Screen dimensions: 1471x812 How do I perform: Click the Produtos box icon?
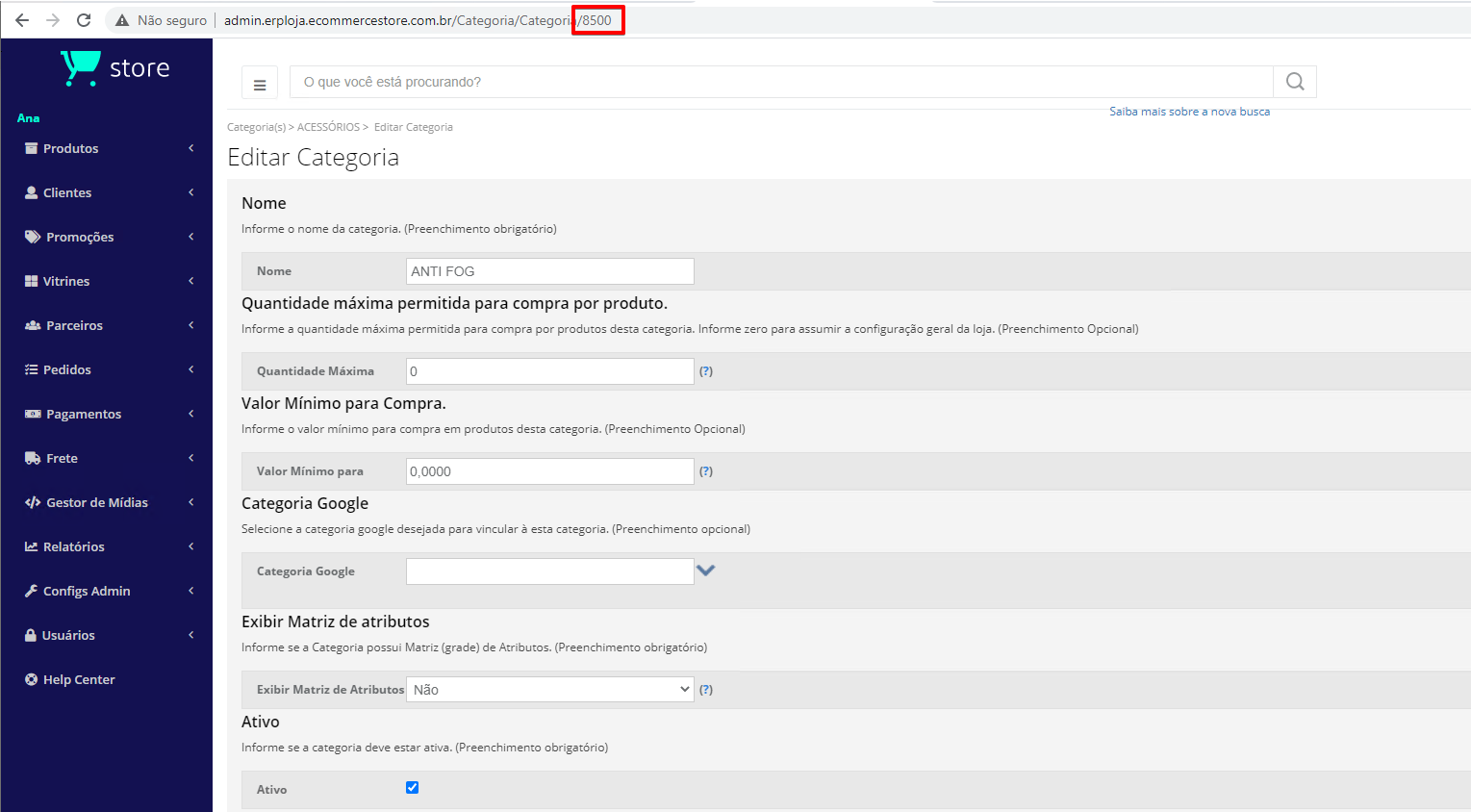pyautogui.click(x=32, y=148)
